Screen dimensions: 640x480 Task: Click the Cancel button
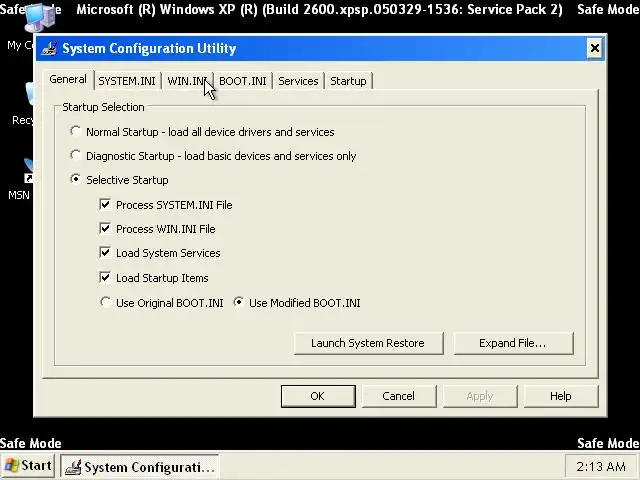399,396
